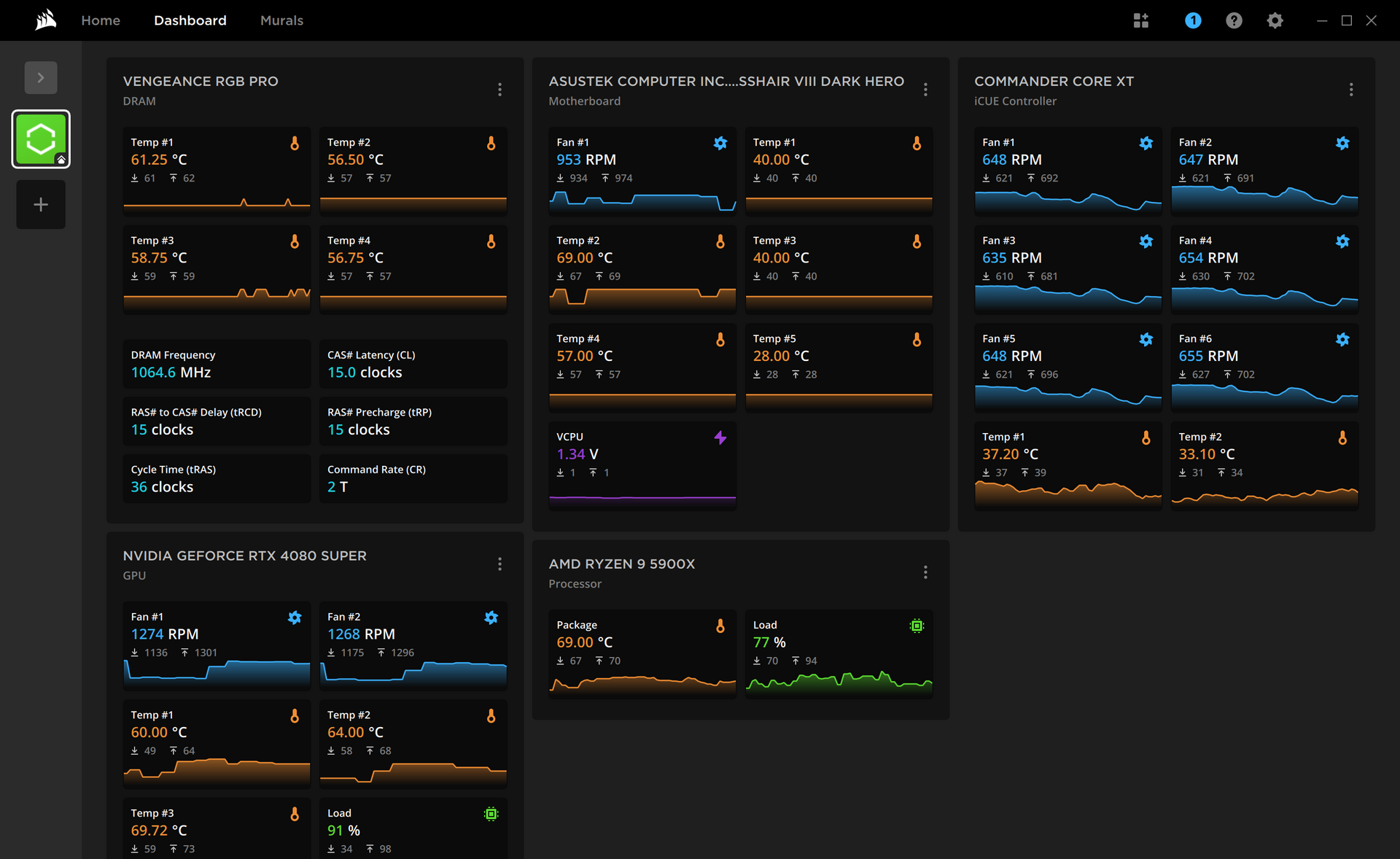Select the Cycle Time (tRAS) tile

coord(217,478)
